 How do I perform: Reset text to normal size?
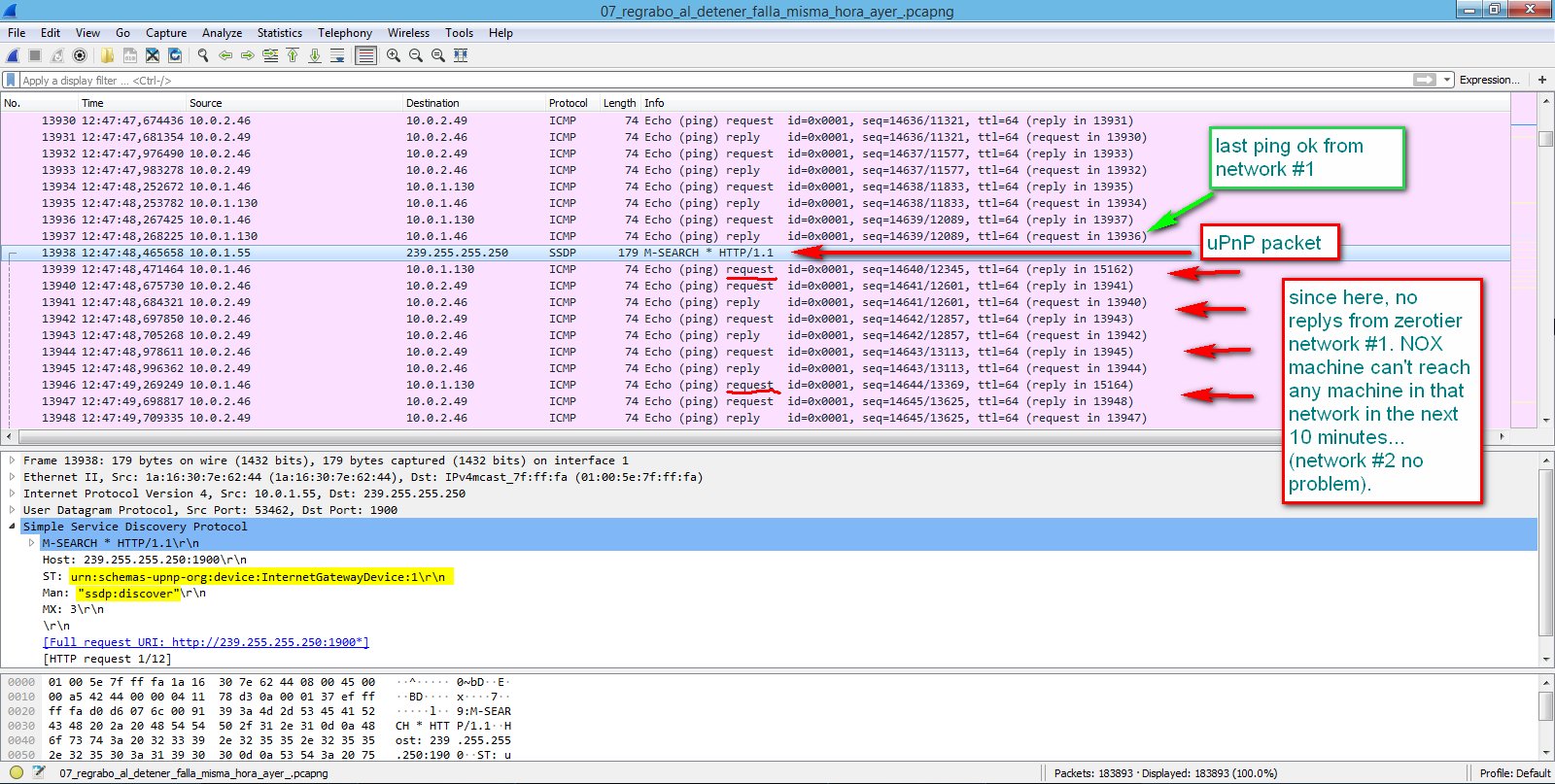(438, 55)
